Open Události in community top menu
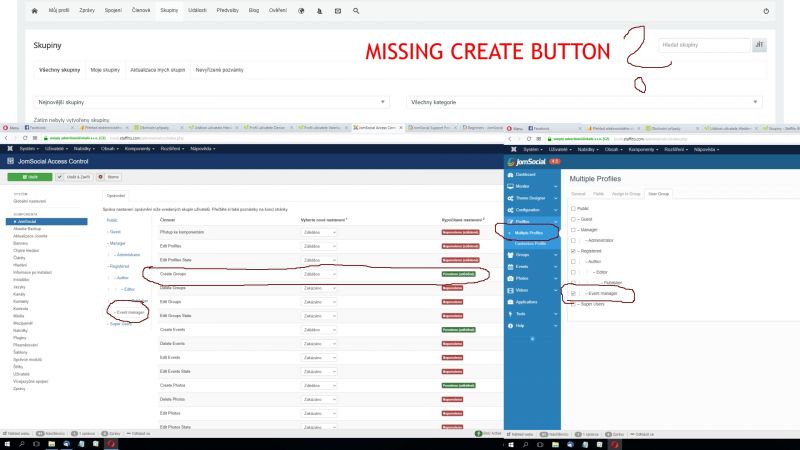 (x=197, y=10)
